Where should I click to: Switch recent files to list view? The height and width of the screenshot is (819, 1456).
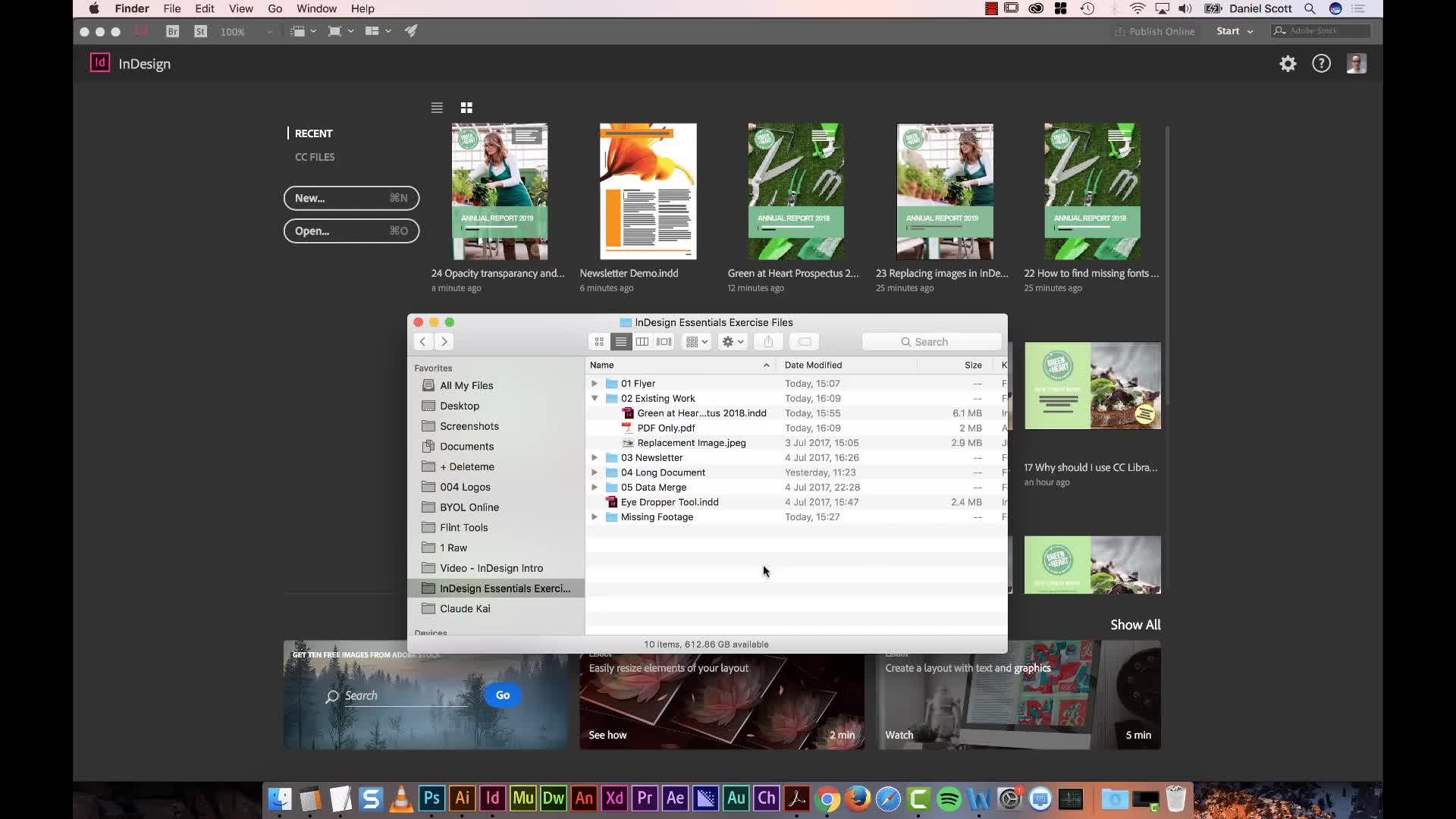click(437, 108)
